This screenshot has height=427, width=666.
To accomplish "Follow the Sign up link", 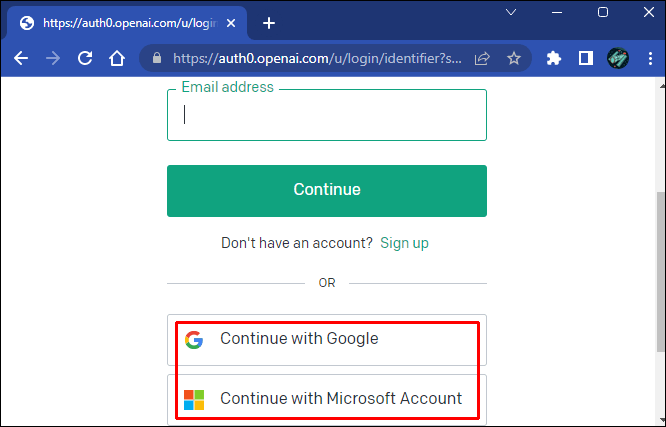I will [404, 243].
